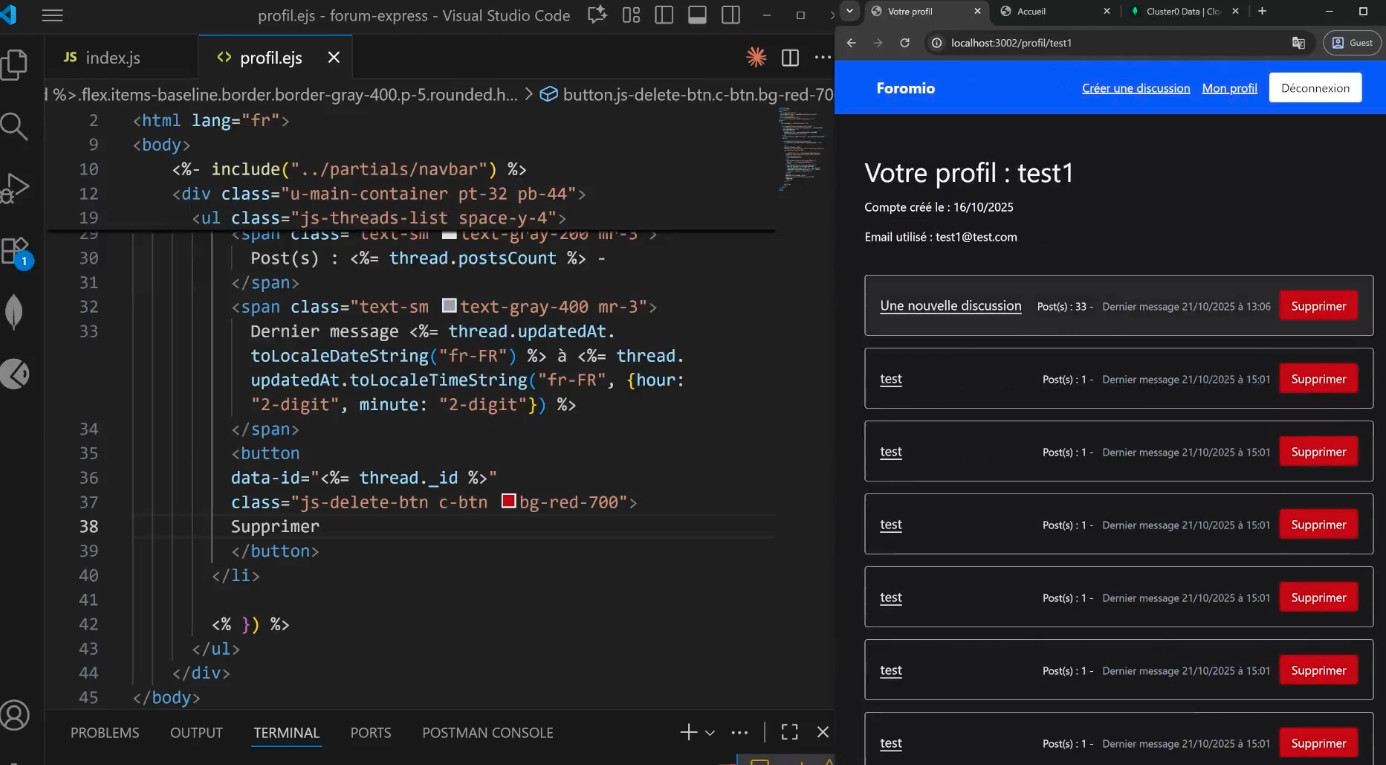Viewport: 1386px width, 765px height.
Task: Toggle the bottom panel layout button
Action: click(697, 15)
